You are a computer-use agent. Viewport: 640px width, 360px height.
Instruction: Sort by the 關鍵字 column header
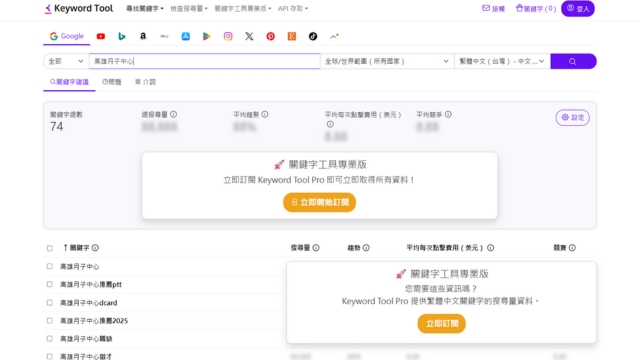coord(76,248)
